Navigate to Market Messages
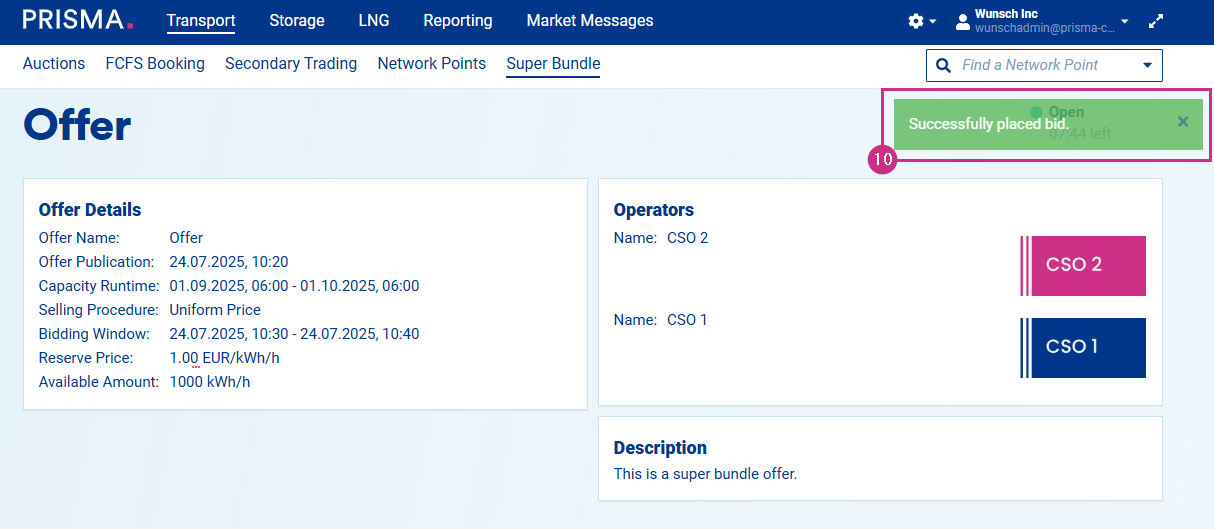Screen dimensions: 1214x529 tap(590, 21)
